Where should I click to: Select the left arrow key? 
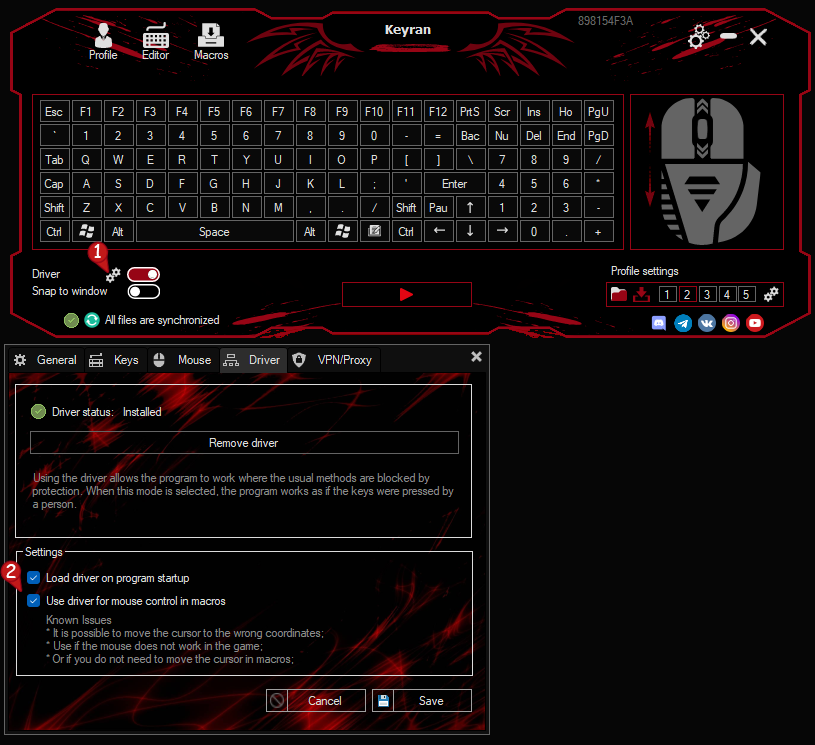439,232
